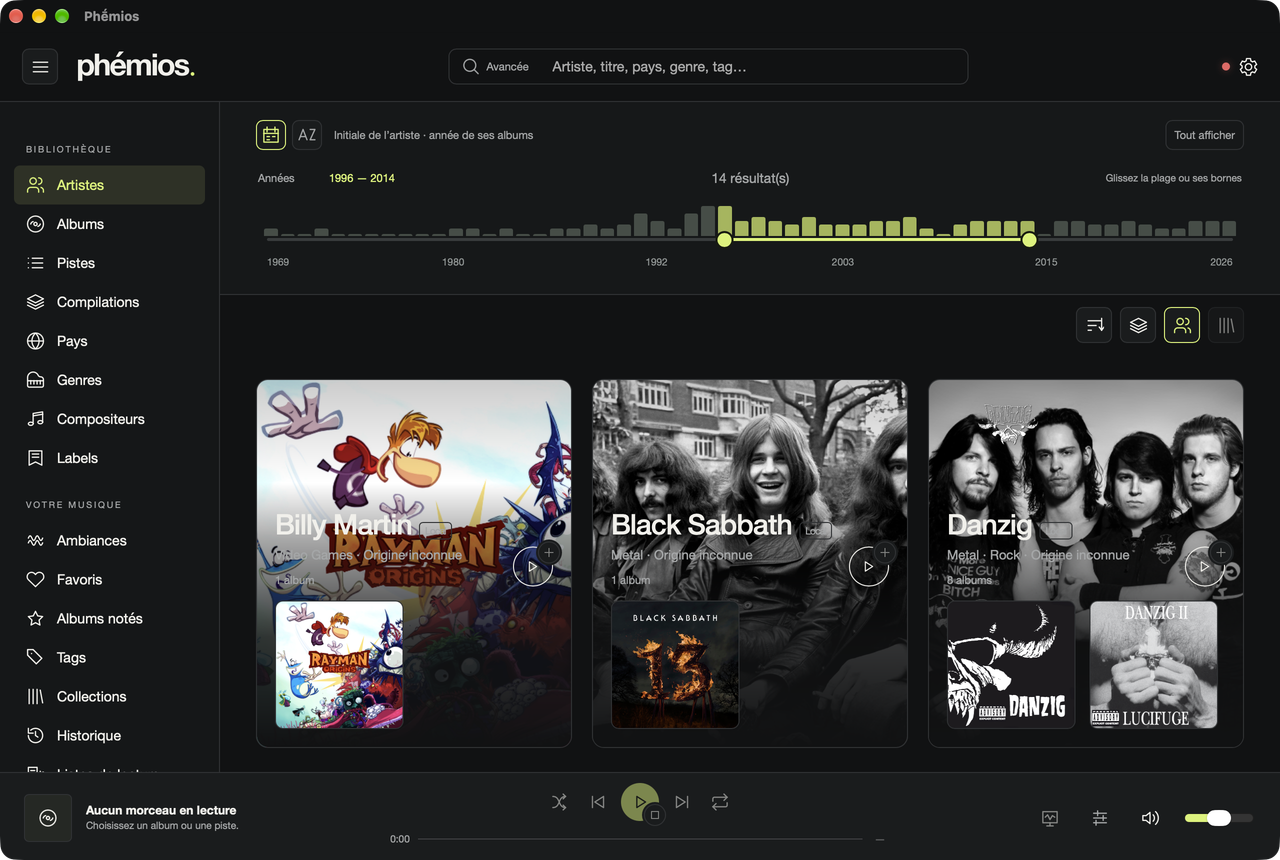Click the right handle of the year range slider

(x=1029, y=240)
